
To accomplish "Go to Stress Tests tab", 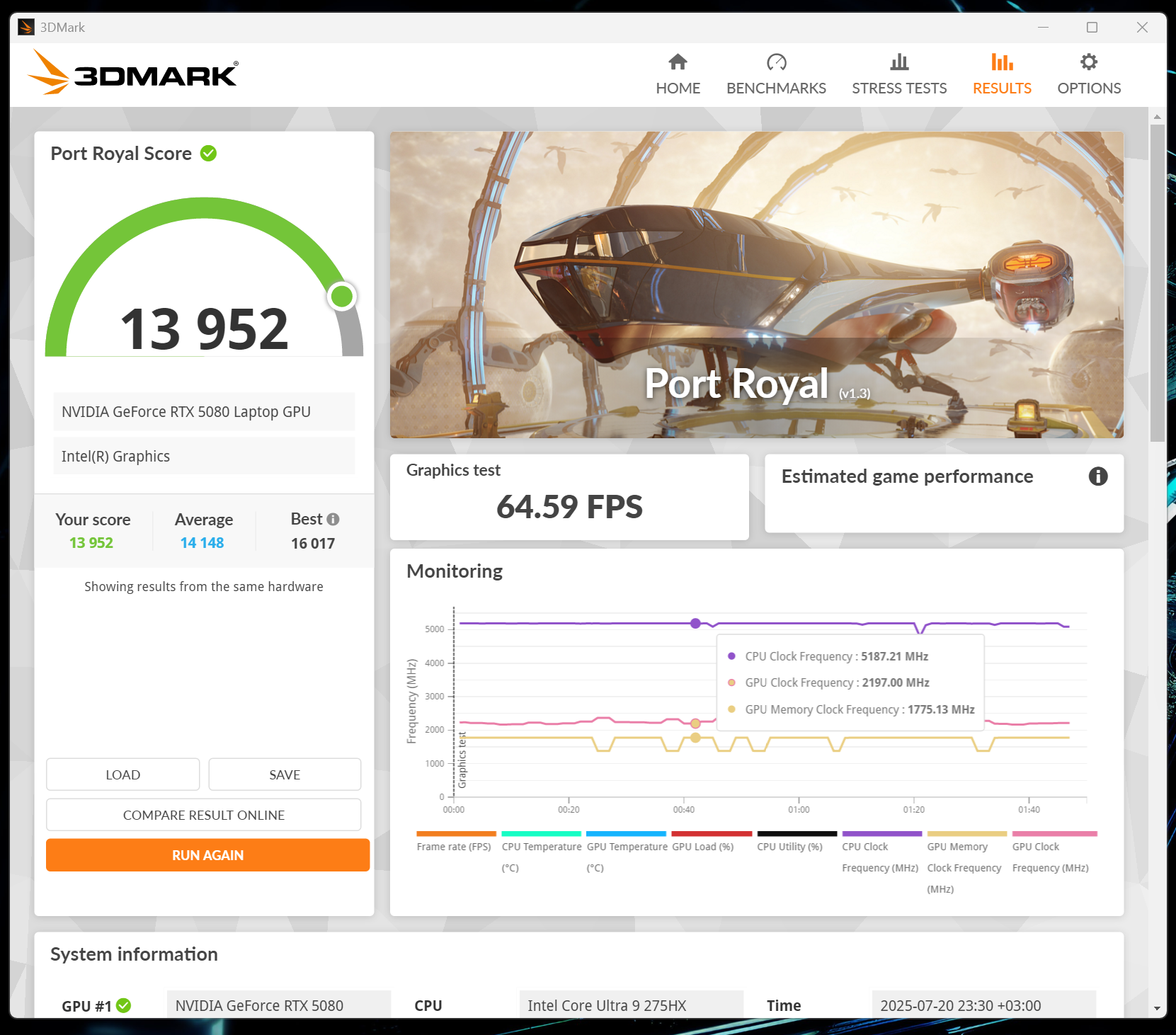I will [x=899, y=74].
